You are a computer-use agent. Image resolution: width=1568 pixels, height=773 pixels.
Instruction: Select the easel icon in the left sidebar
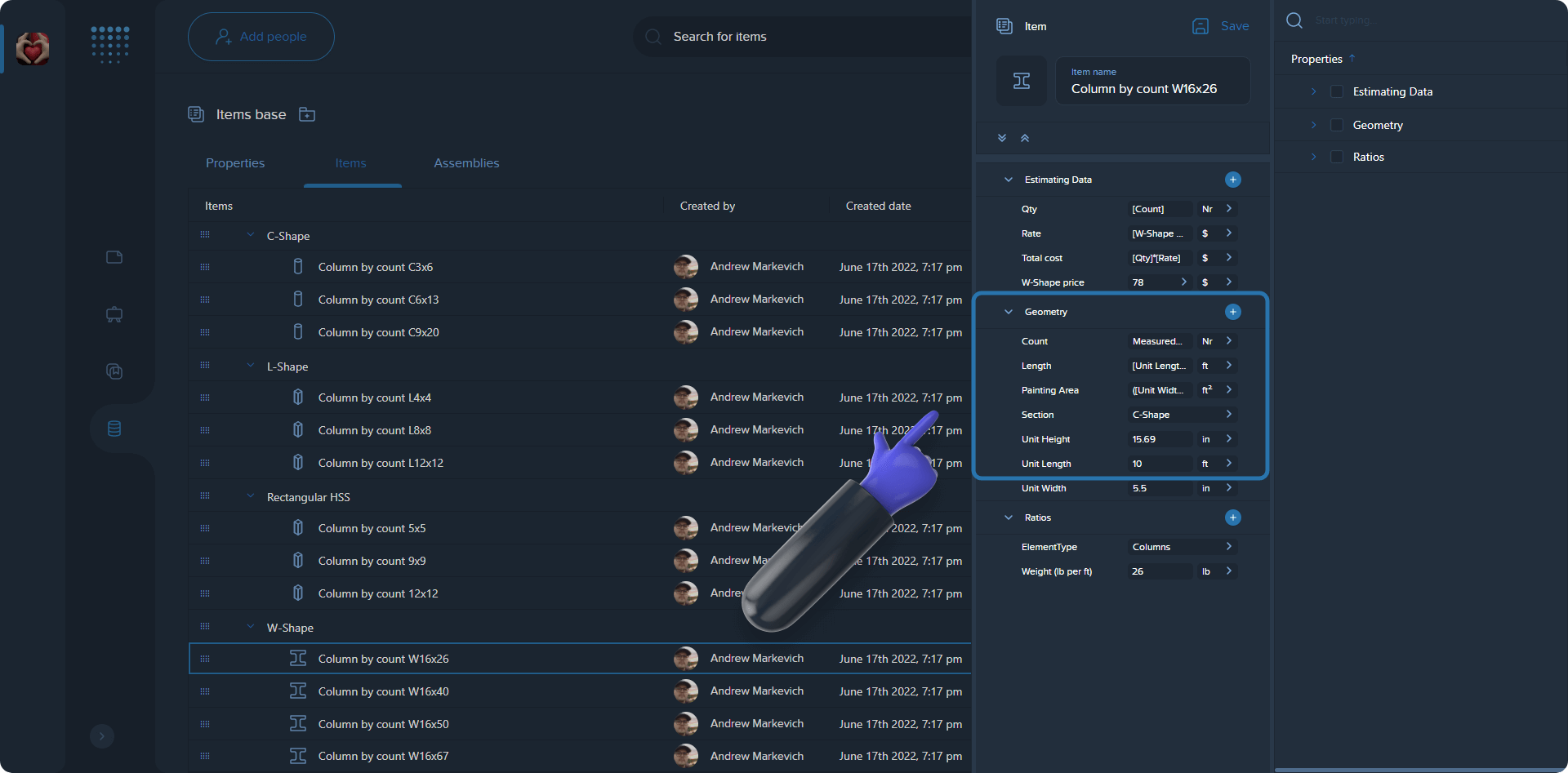tap(114, 314)
